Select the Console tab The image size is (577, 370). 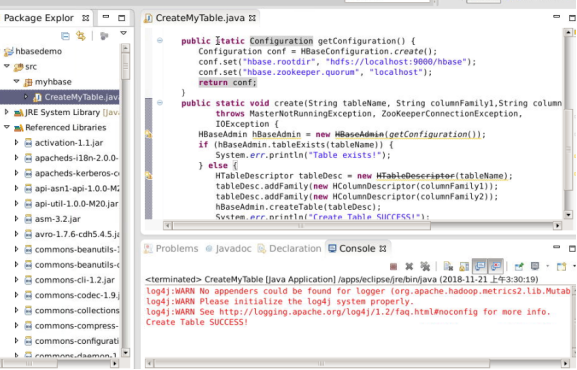click(357, 249)
